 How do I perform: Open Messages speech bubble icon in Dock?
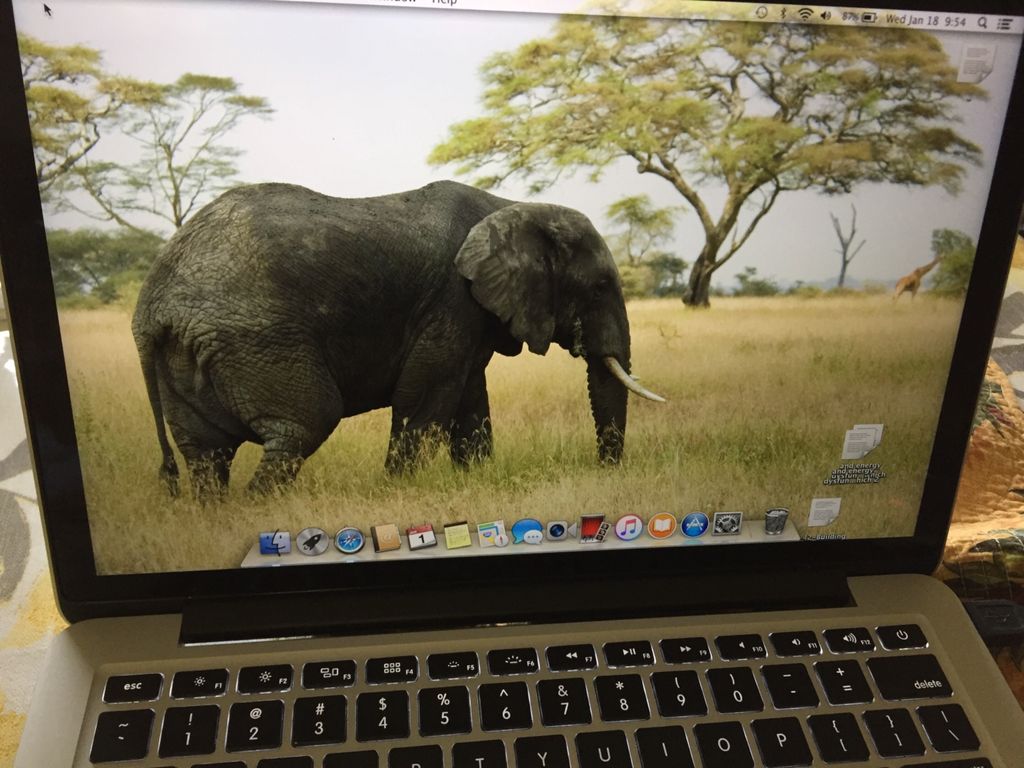point(527,532)
